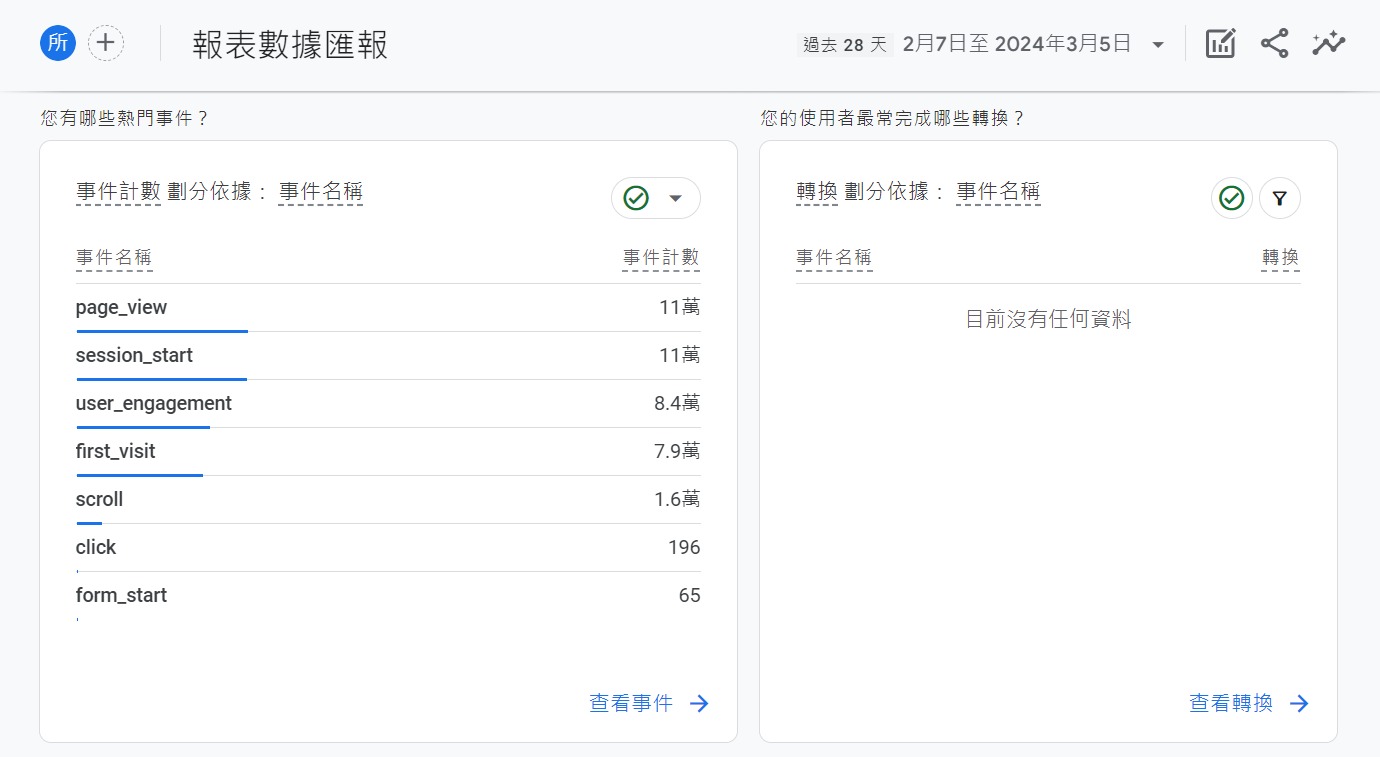Click the checkmark icon on conversions card

[x=1231, y=198]
